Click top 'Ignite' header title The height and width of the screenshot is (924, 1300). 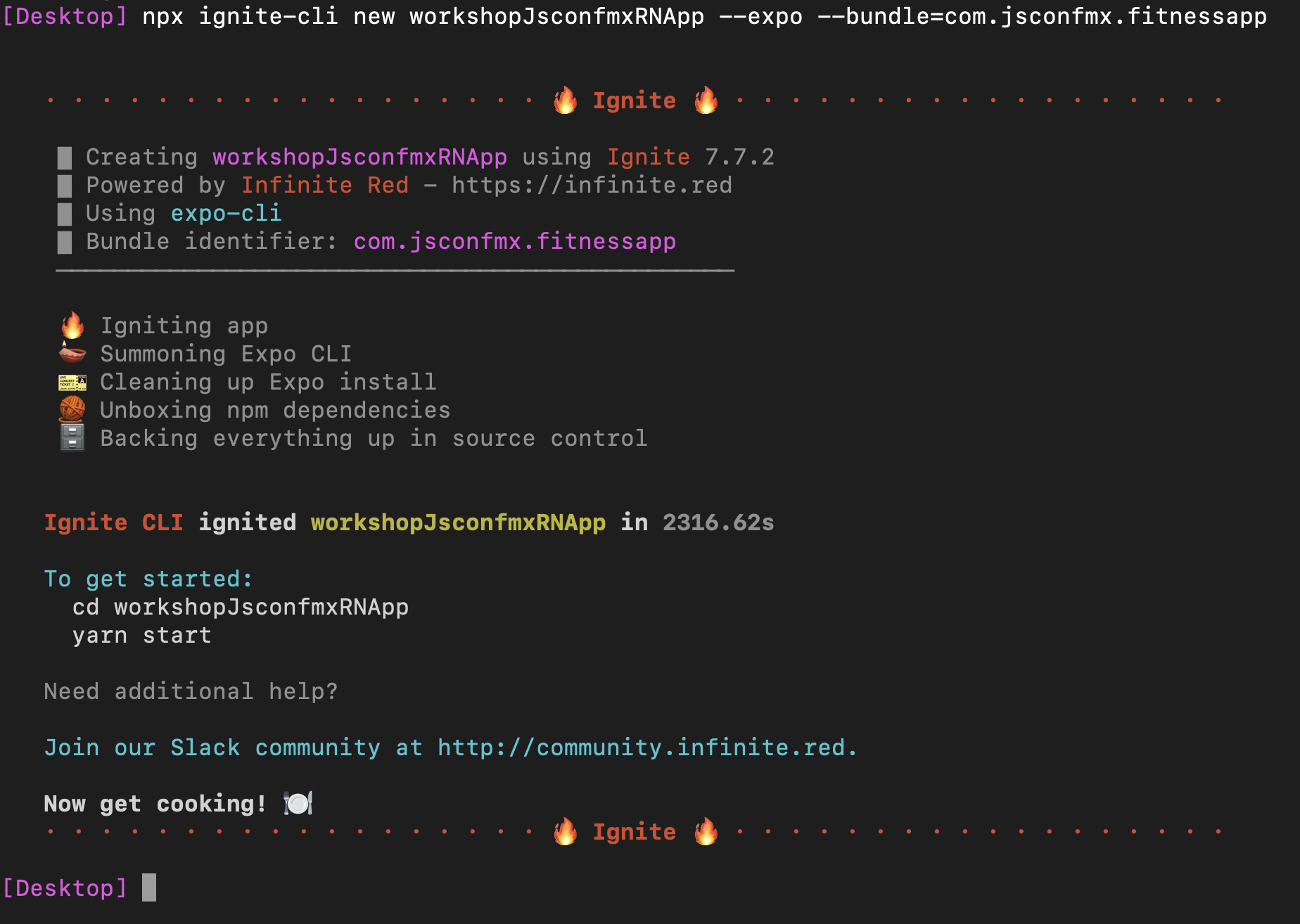pyautogui.click(x=635, y=101)
